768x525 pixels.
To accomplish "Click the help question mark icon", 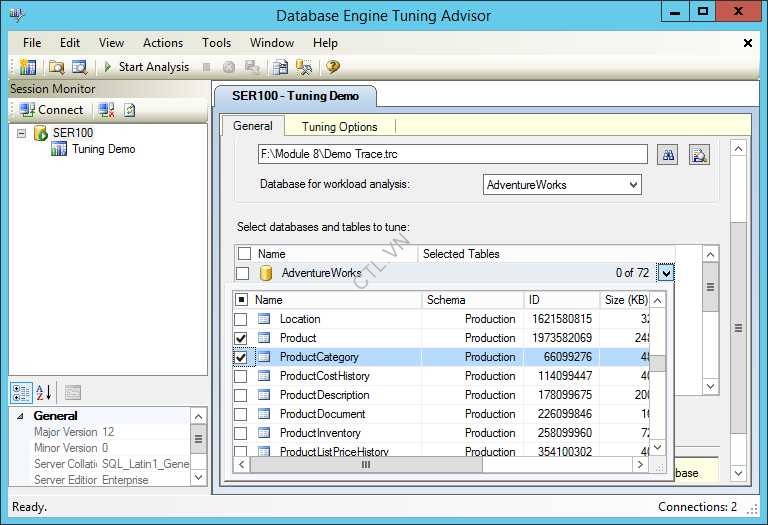I will tap(333, 67).
